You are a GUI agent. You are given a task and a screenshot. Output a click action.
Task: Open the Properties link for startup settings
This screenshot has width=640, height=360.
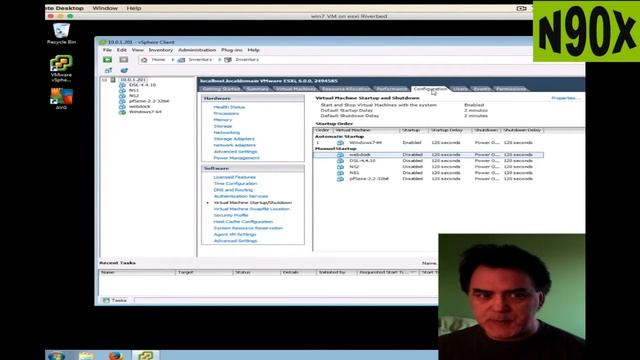coord(565,98)
